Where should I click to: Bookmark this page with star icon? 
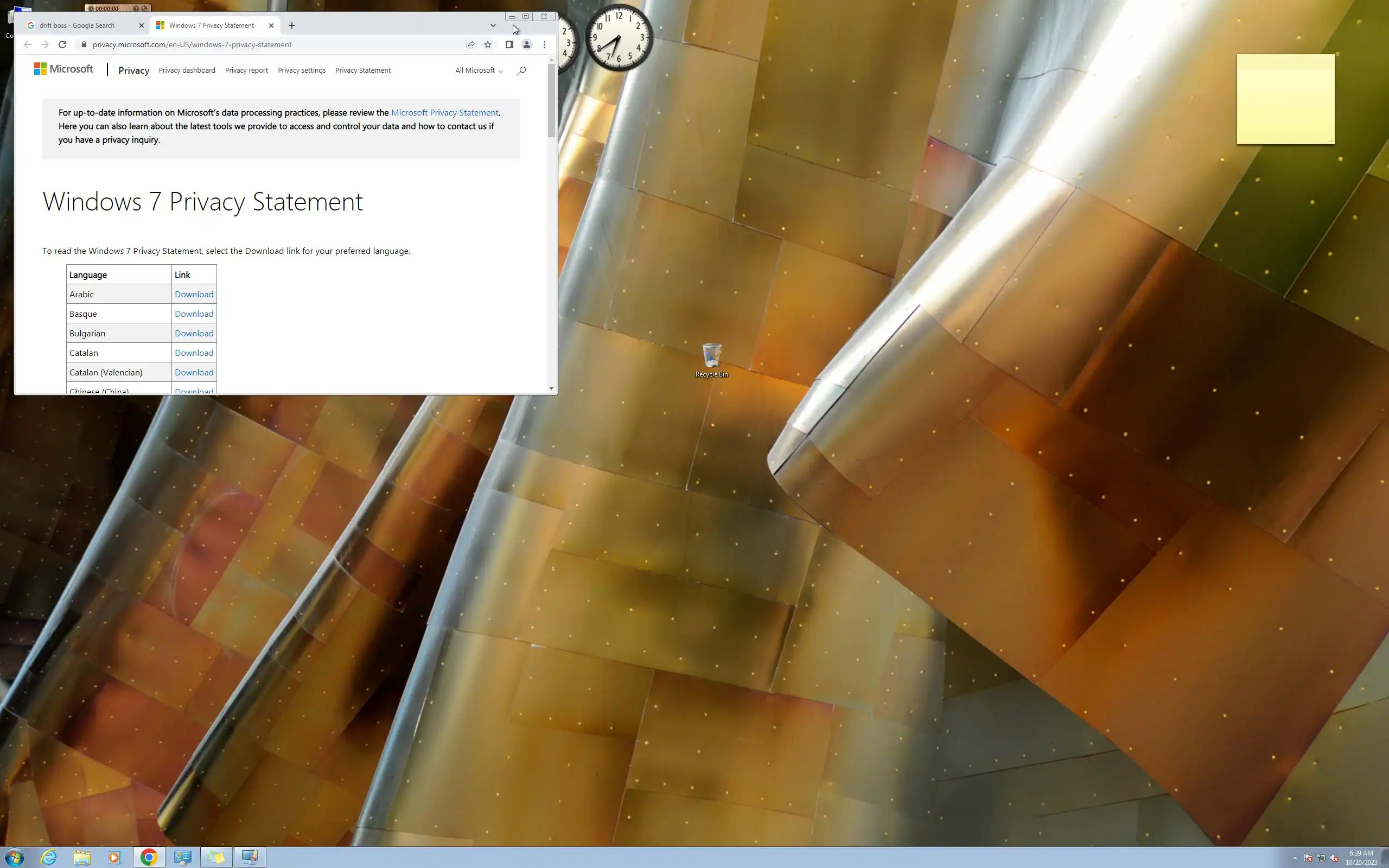(x=487, y=45)
